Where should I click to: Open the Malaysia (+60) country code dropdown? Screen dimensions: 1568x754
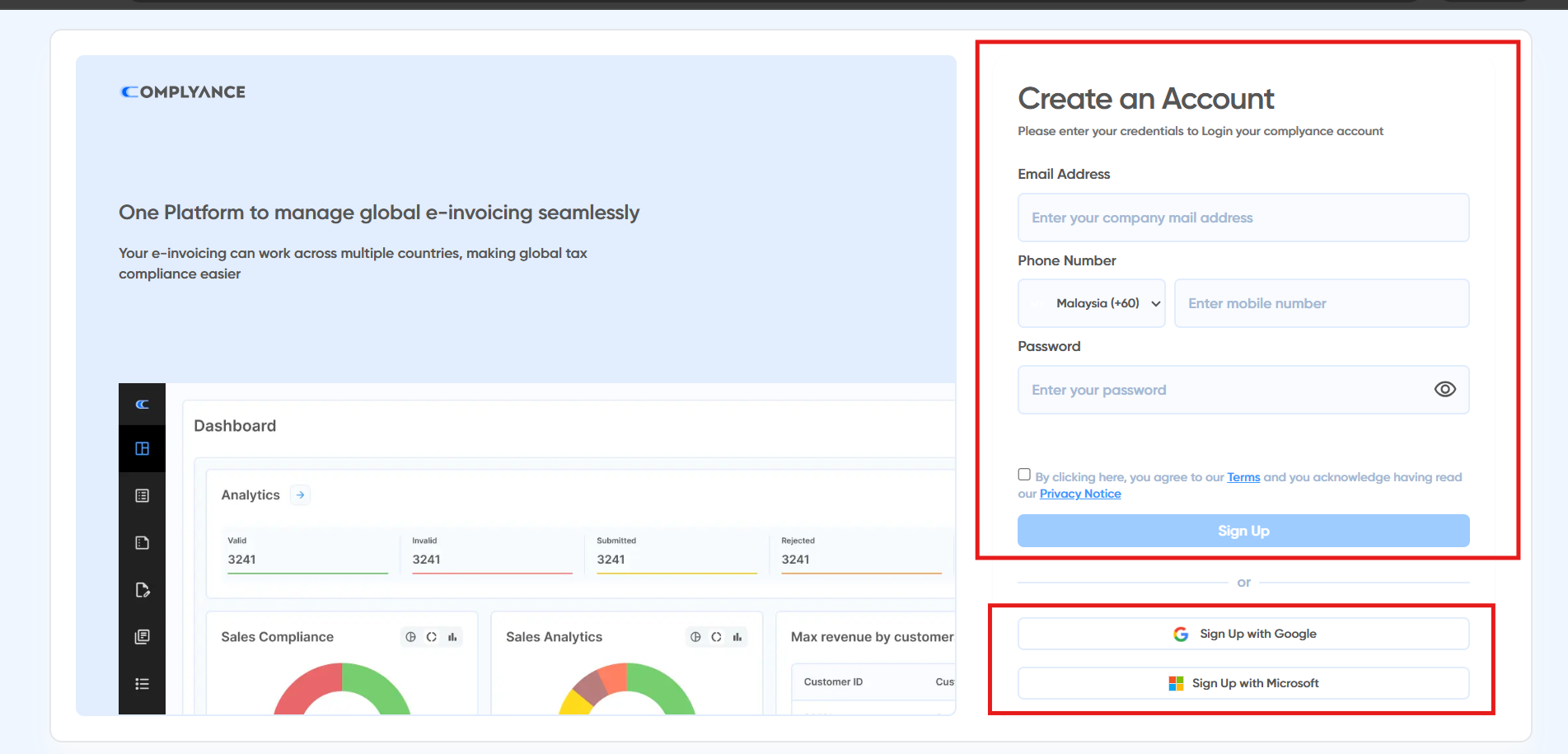pos(1092,303)
